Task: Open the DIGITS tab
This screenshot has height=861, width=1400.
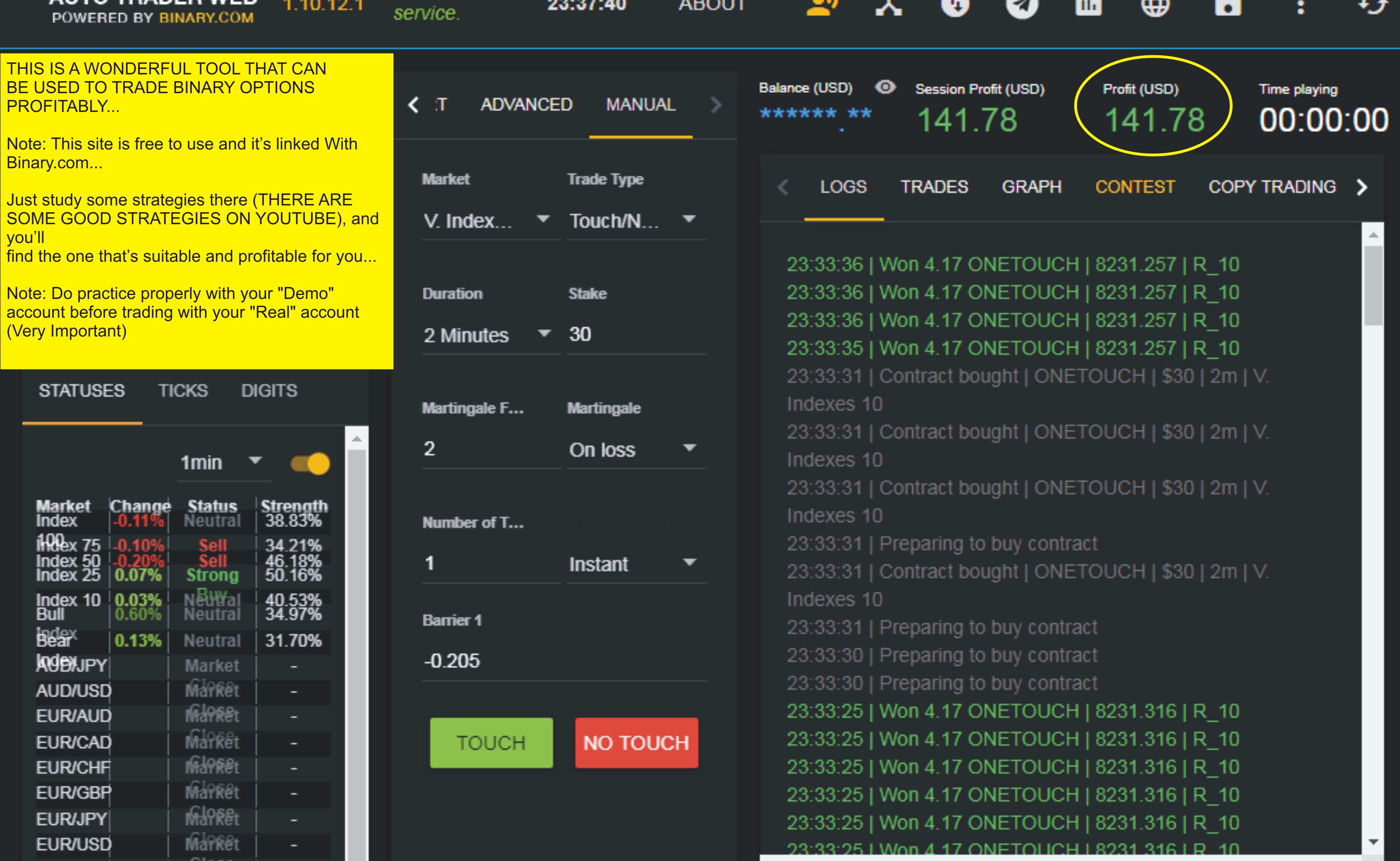Action: pos(269,391)
